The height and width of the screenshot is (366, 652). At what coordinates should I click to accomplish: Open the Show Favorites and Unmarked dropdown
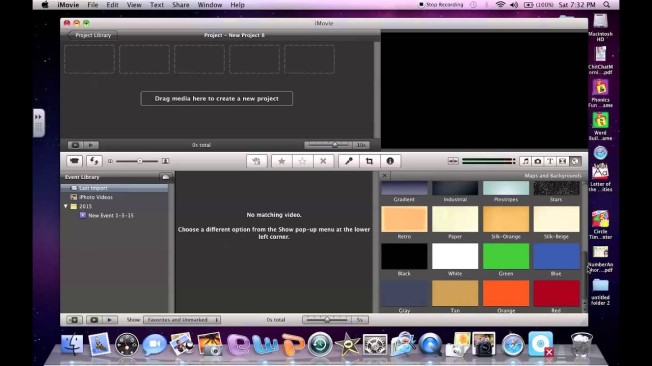tap(182, 320)
